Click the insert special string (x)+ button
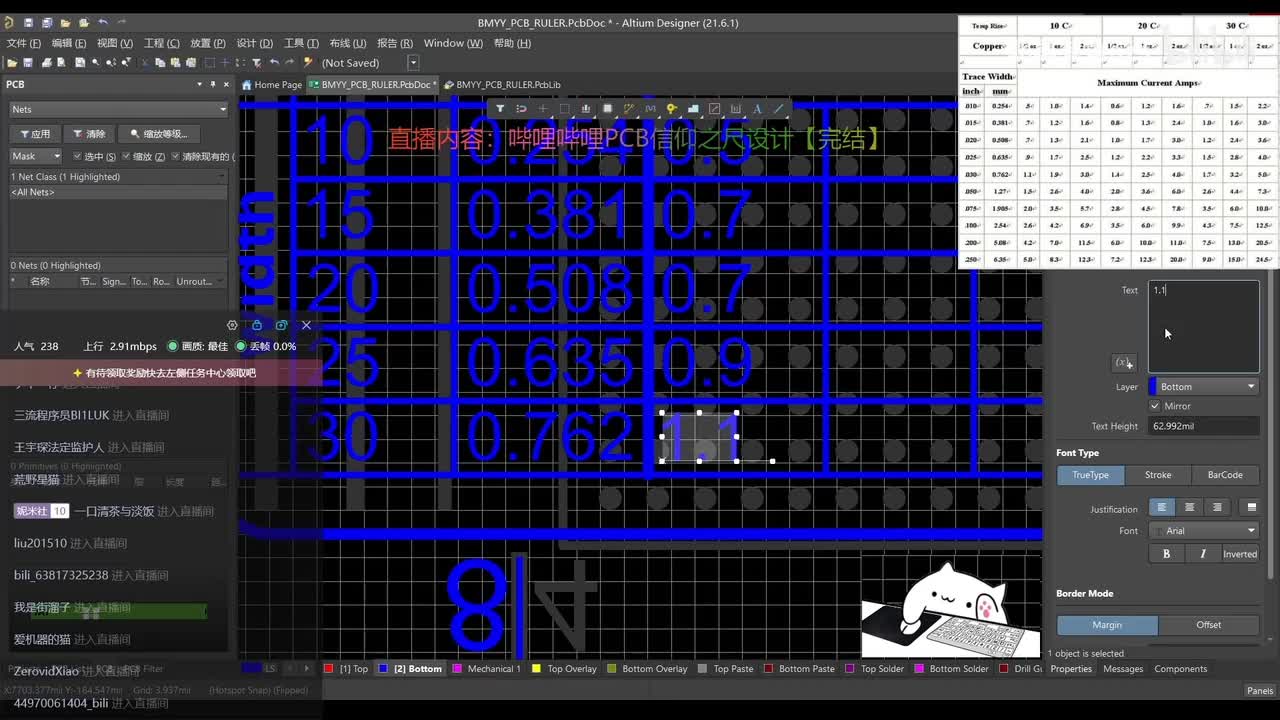The height and width of the screenshot is (720, 1280). (1124, 363)
